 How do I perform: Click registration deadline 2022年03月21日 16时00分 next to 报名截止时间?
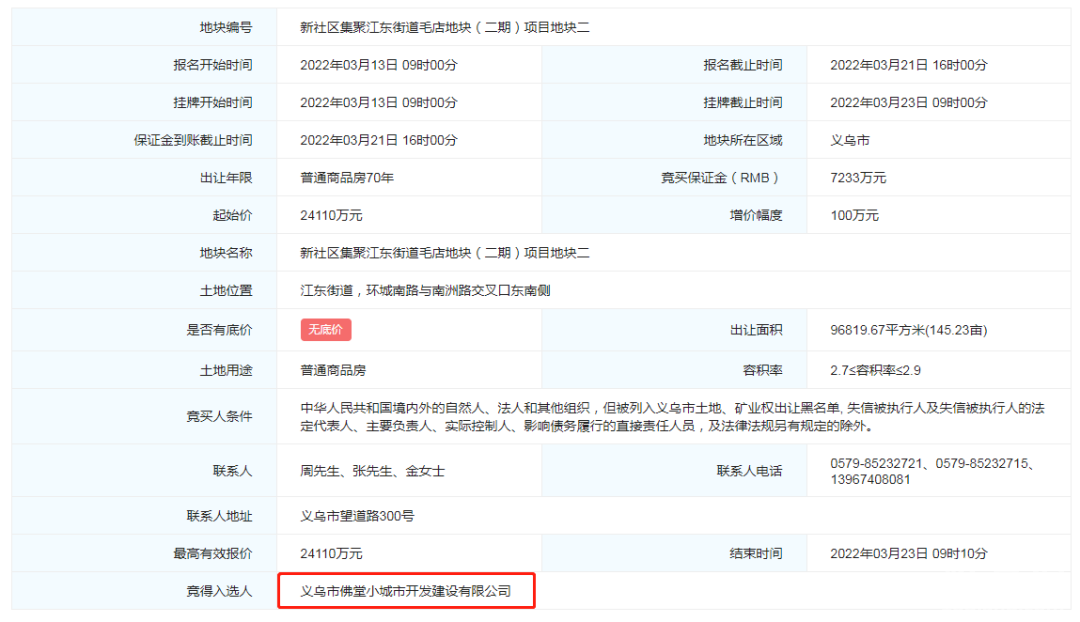click(x=908, y=65)
